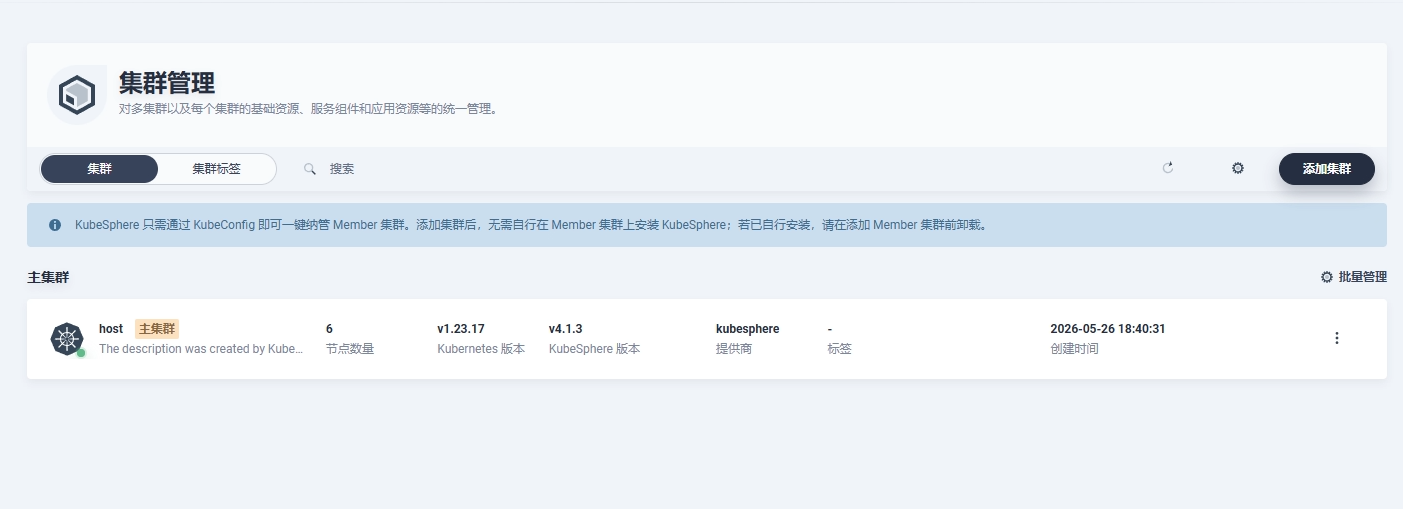This screenshot has width=1403, height=509.
Task: Click the cluster management cube icon
Action: (76, 95)
